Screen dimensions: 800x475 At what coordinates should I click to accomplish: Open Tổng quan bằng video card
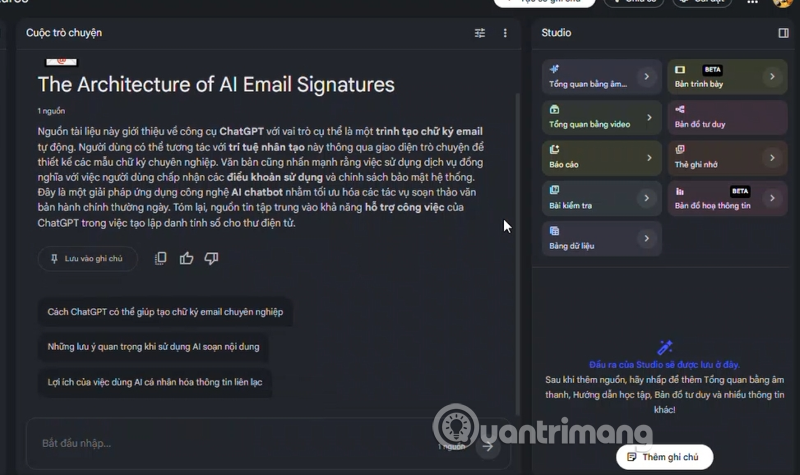pos(602,117)
